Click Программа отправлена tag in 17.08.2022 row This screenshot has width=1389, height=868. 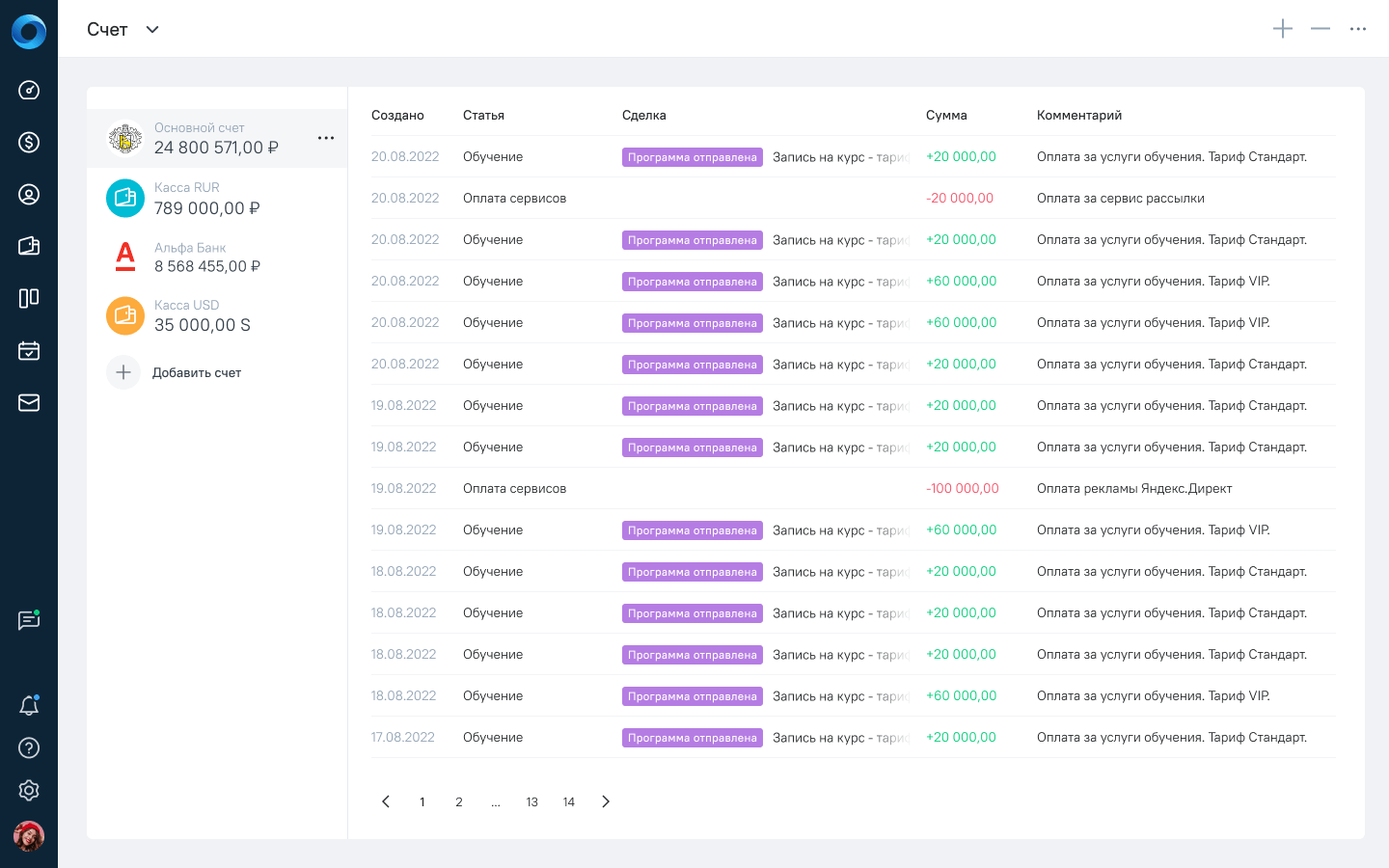693,738
